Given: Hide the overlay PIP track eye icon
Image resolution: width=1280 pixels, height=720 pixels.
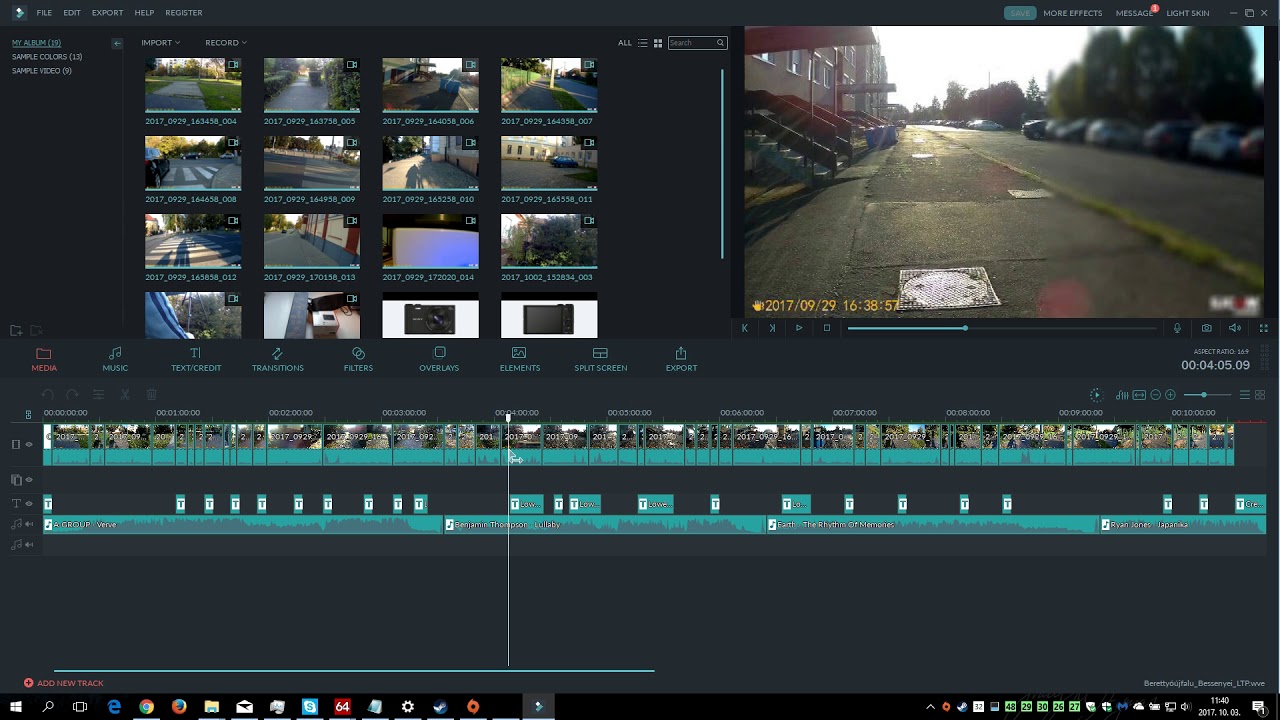Looking at the screenshot, I should coord(29,480).
